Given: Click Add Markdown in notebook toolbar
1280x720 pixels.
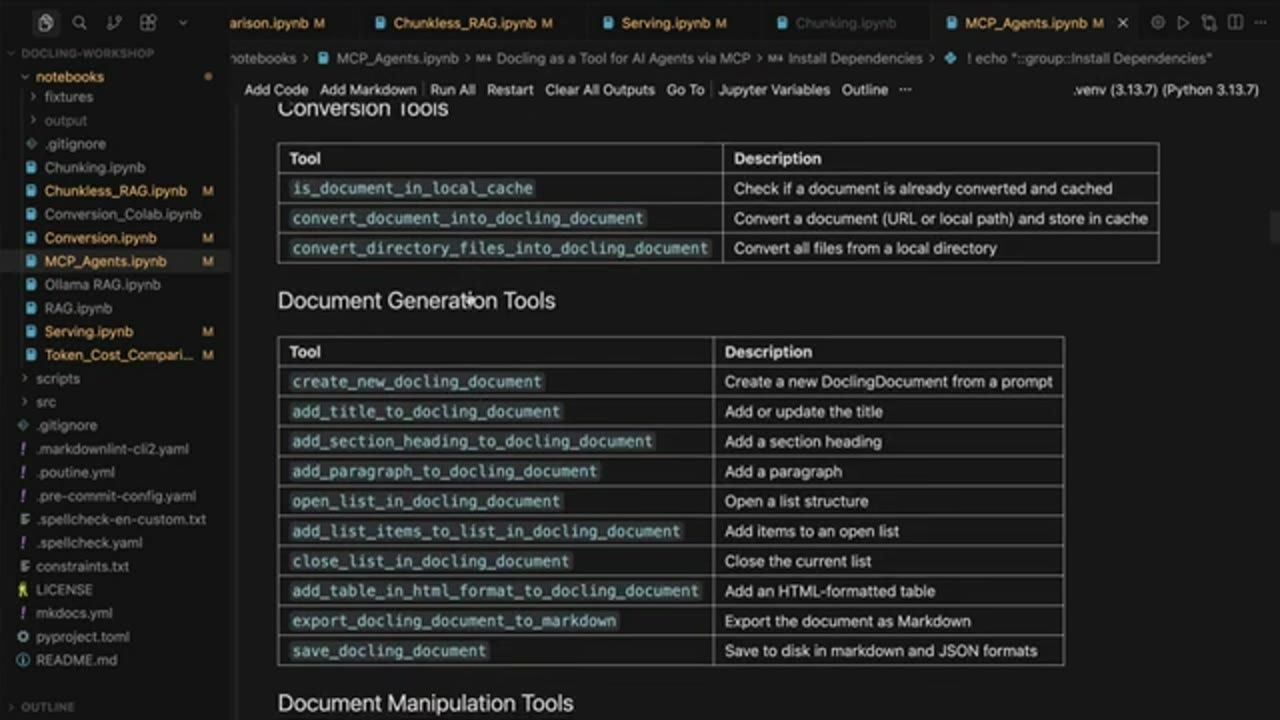Looking at the screenshot, I should [368, 89].
